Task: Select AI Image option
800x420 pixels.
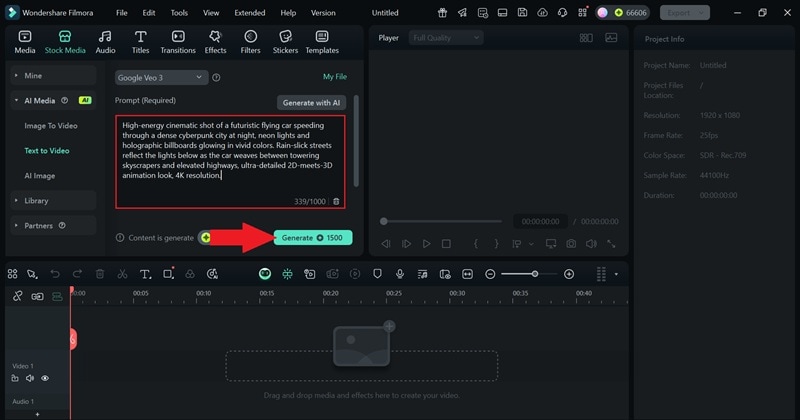Action: coord(40,176)
